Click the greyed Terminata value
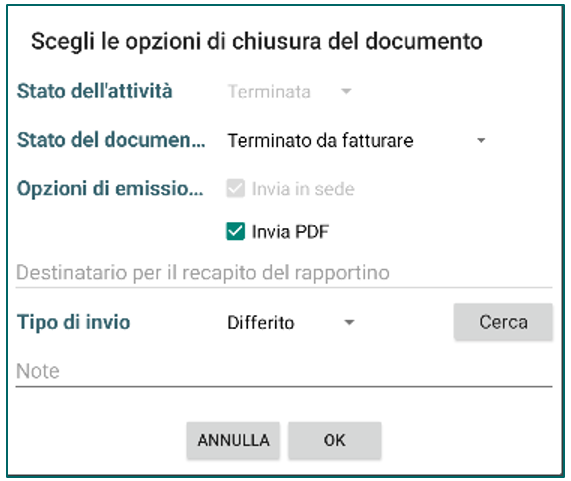Image resolution: width=571 pixels, height=481 pixels. click(269, 91)
